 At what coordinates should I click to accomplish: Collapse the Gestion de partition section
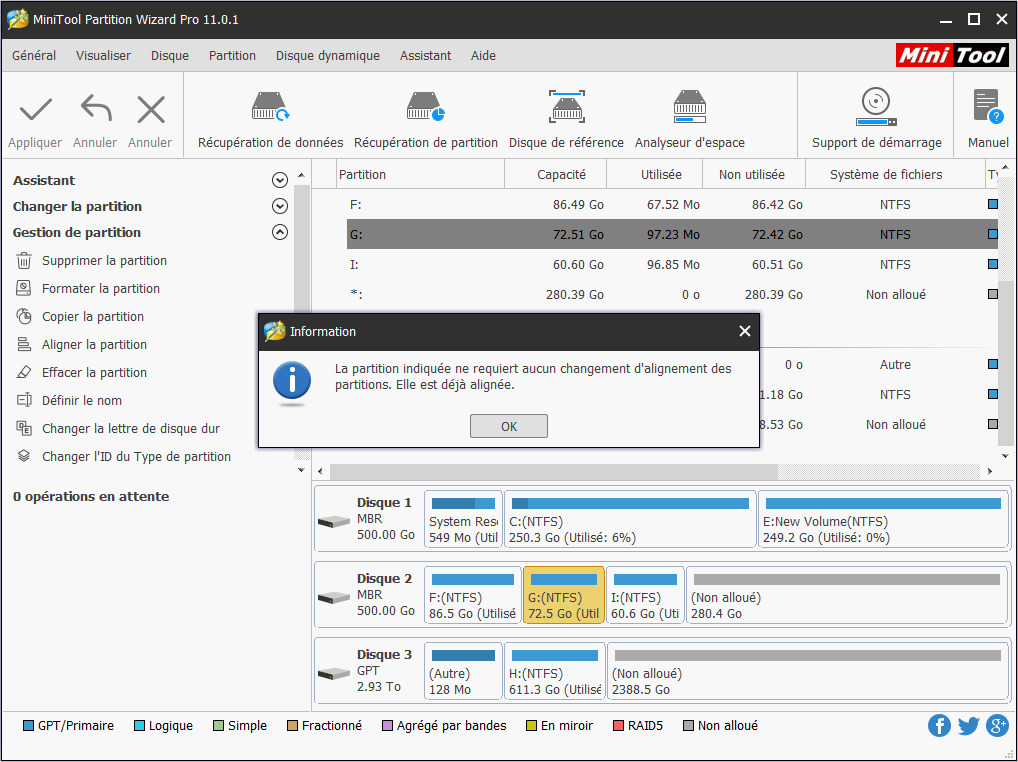pos(280,232)
